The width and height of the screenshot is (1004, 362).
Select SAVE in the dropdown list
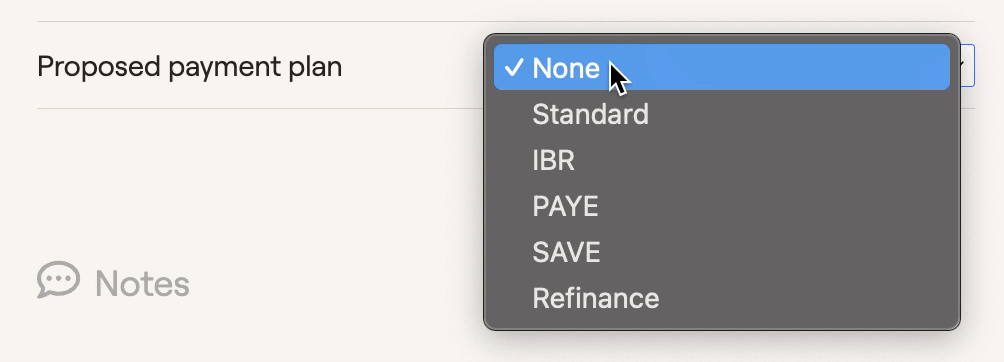pyautogui.click(x=722, y=252)
